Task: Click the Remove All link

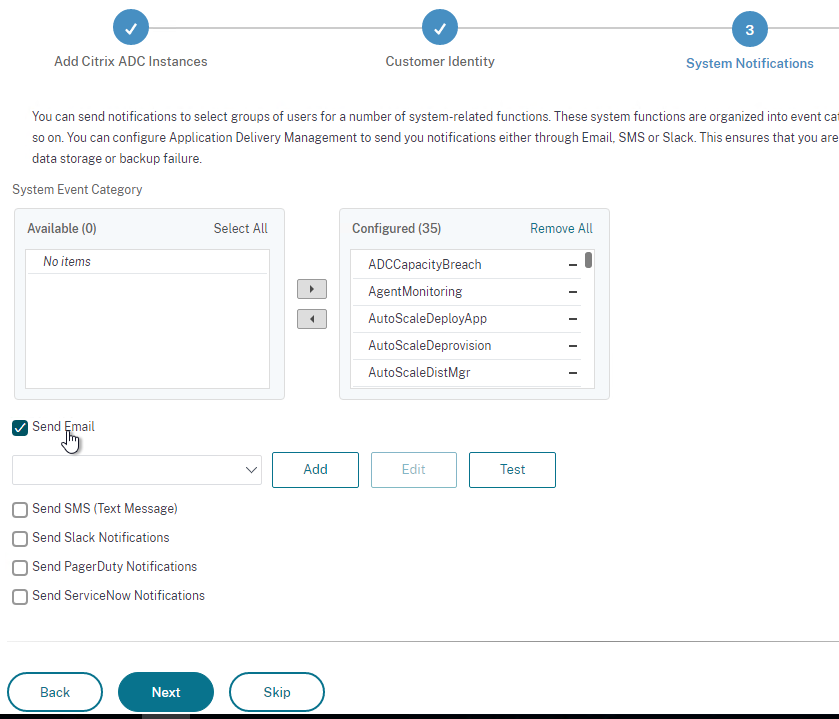Action: 561,228
